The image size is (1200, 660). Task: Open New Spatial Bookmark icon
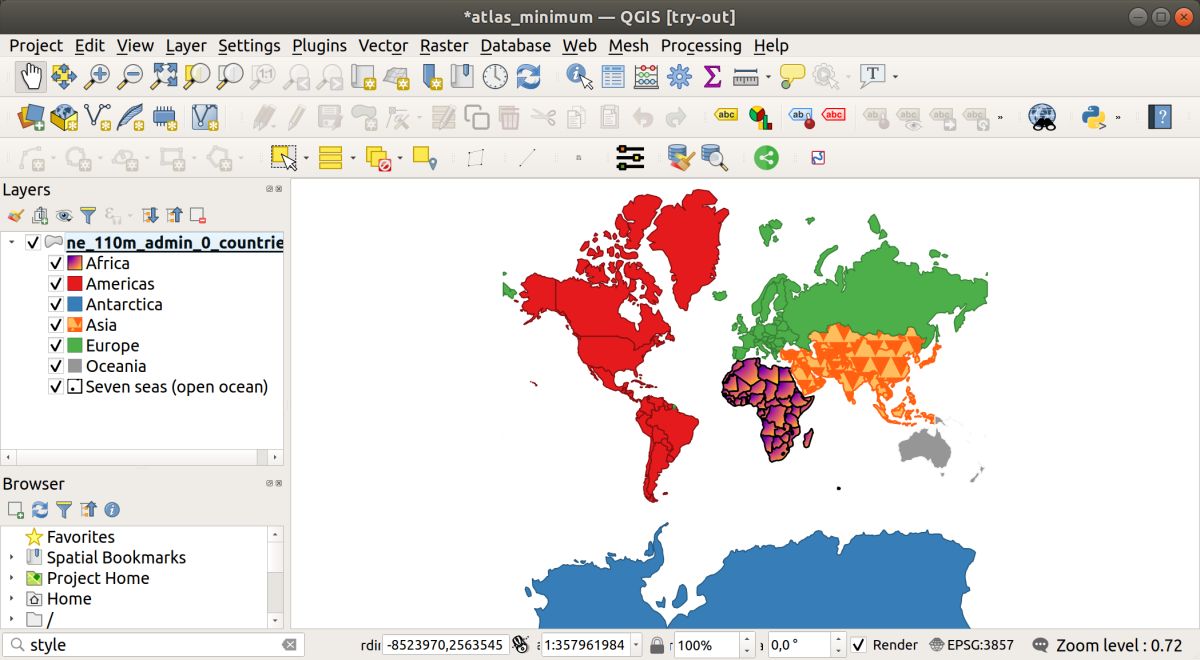(x=430, y=75)
